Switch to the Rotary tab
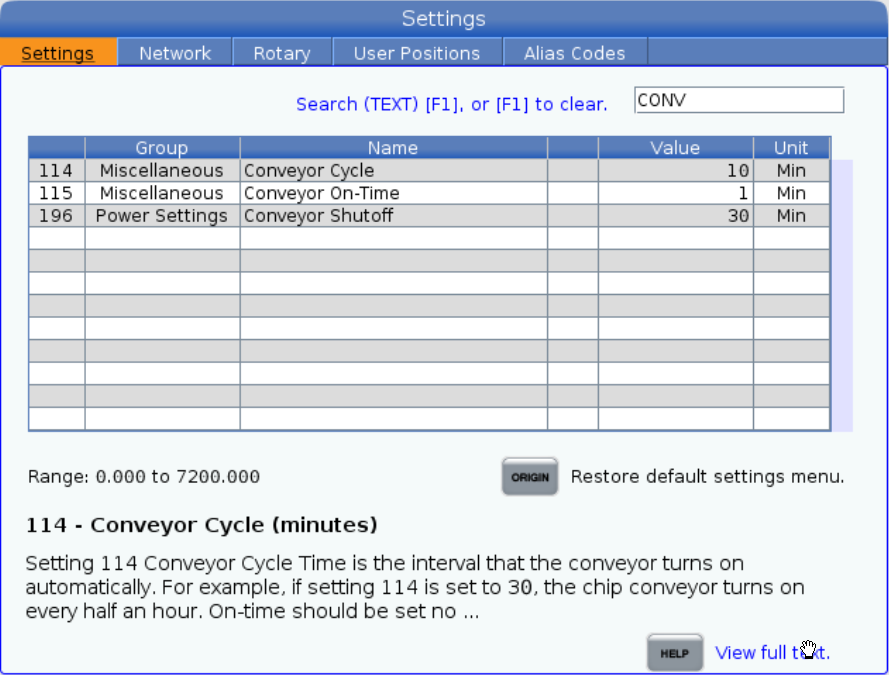Image resolution: width=889 pixels, height=675 pixels. point(281,53)
